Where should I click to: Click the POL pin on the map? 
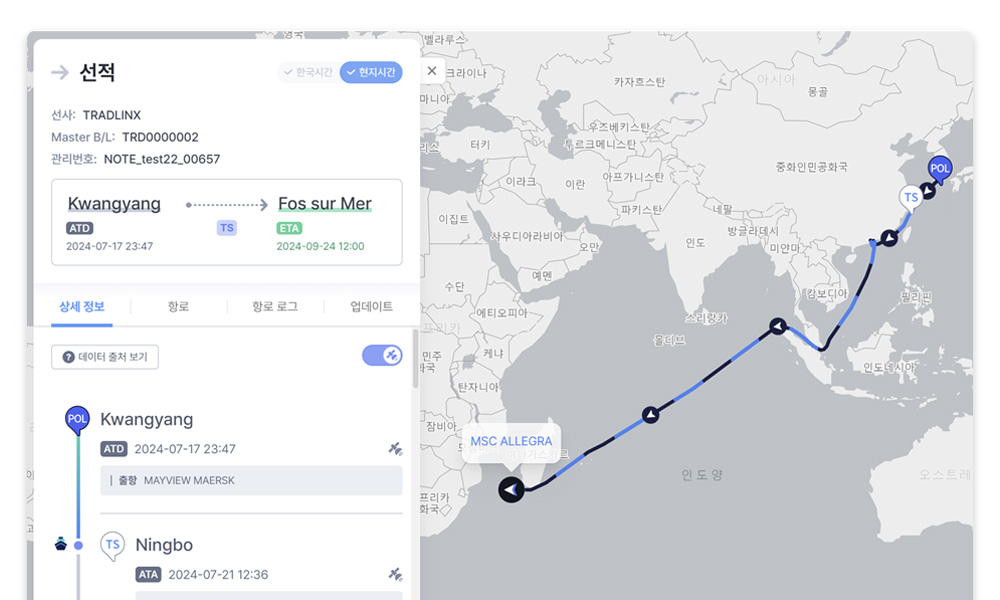939,170
